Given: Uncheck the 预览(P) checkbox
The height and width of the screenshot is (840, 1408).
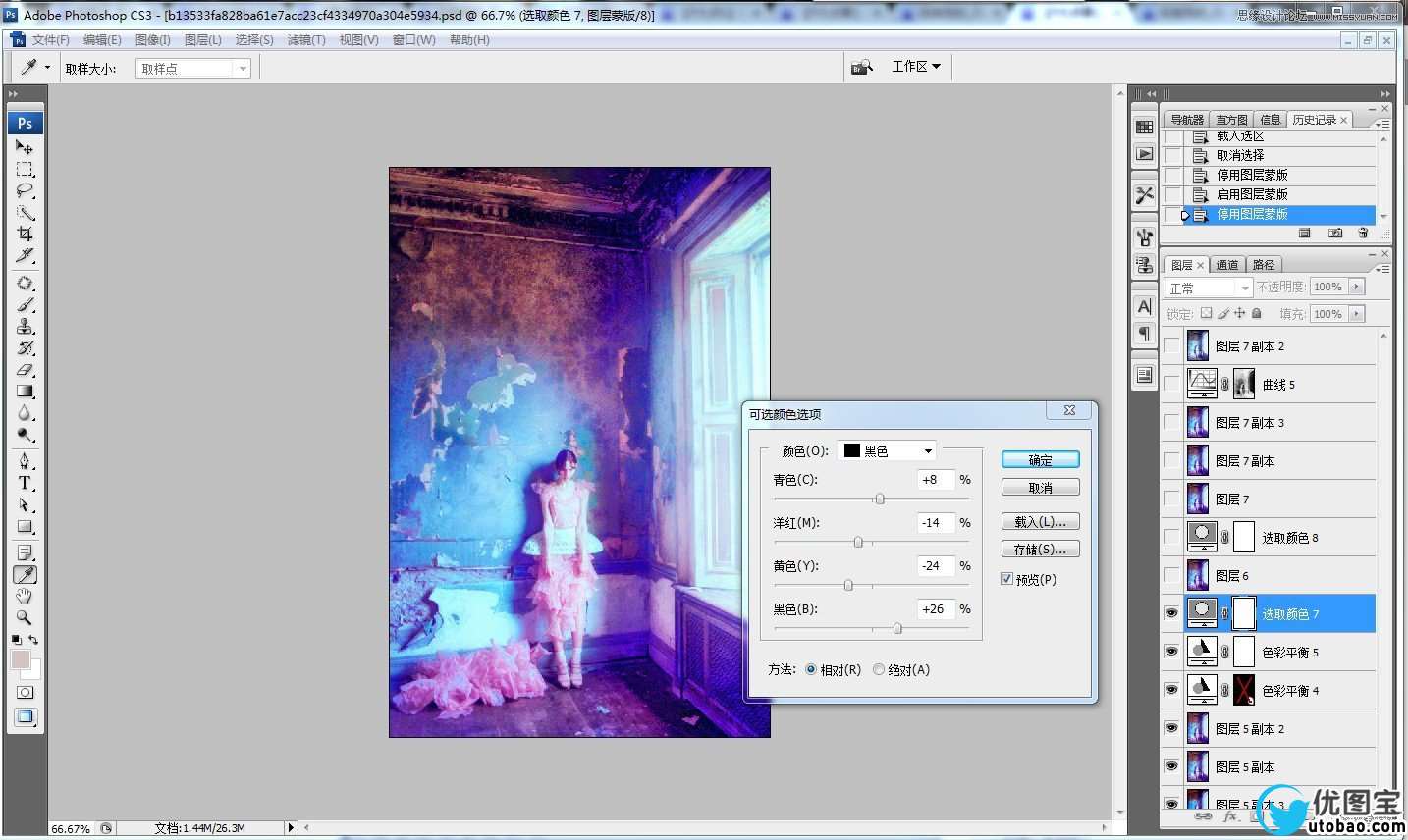Looking at the screenshot, I should click(x=1006, y=579).
